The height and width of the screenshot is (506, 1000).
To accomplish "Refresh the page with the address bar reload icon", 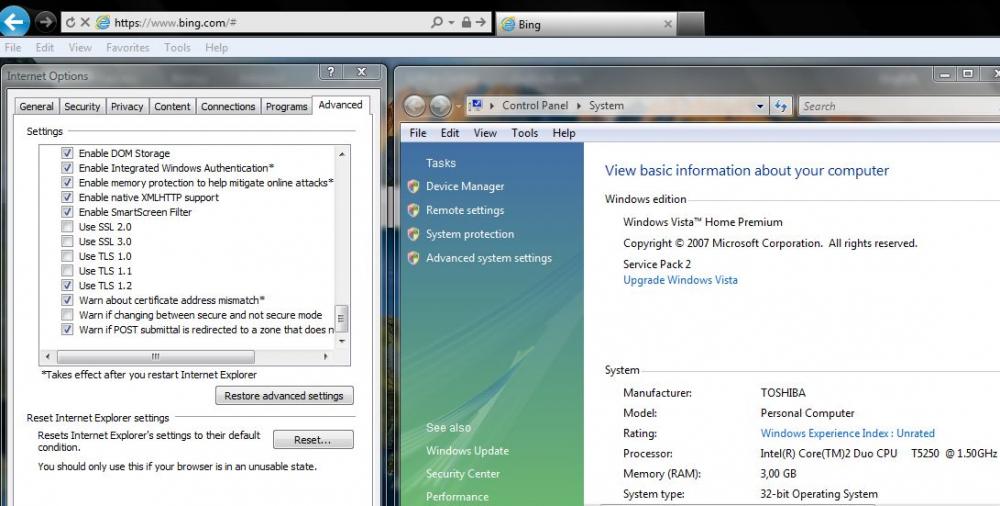I will pyautogui.click(x=70, y=23).
